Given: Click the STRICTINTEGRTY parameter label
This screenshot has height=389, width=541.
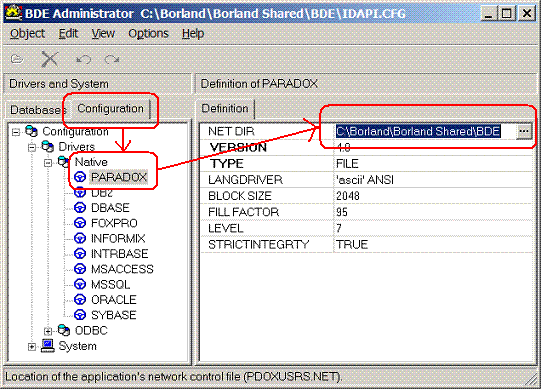Looking at the screenshot, I should (258, 244).
